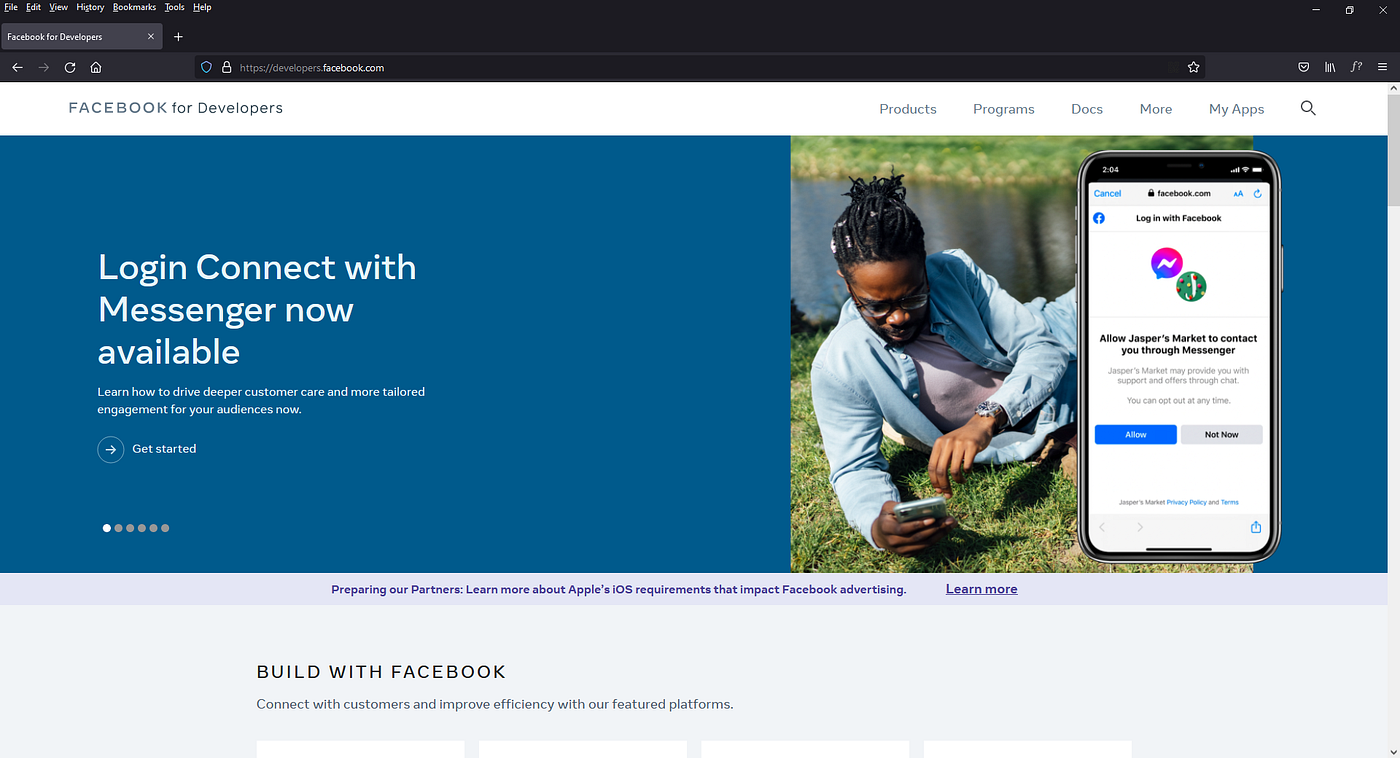Viewport: 1400px width, 758px height.
Task: Select the Facebook for Developers browser tab
Action: click(x=81, y=37)
